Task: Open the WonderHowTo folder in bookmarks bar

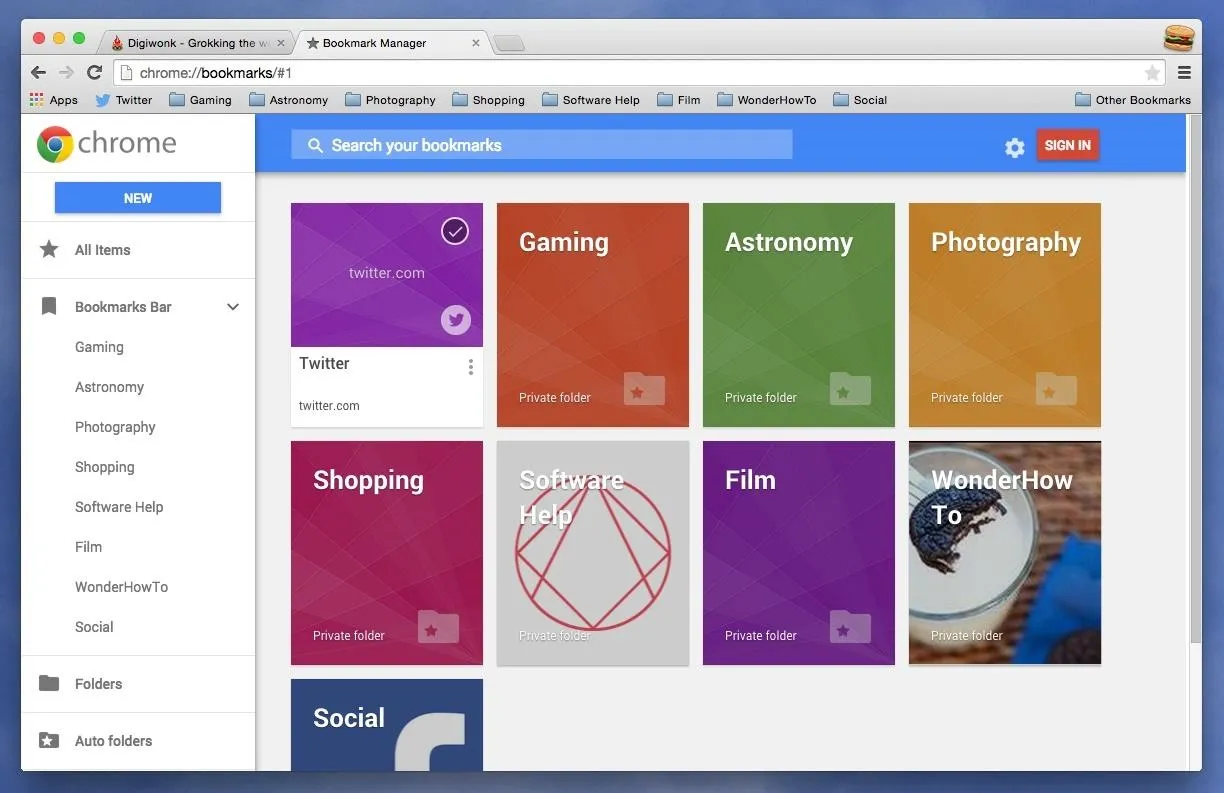Action: click(766, 100)
